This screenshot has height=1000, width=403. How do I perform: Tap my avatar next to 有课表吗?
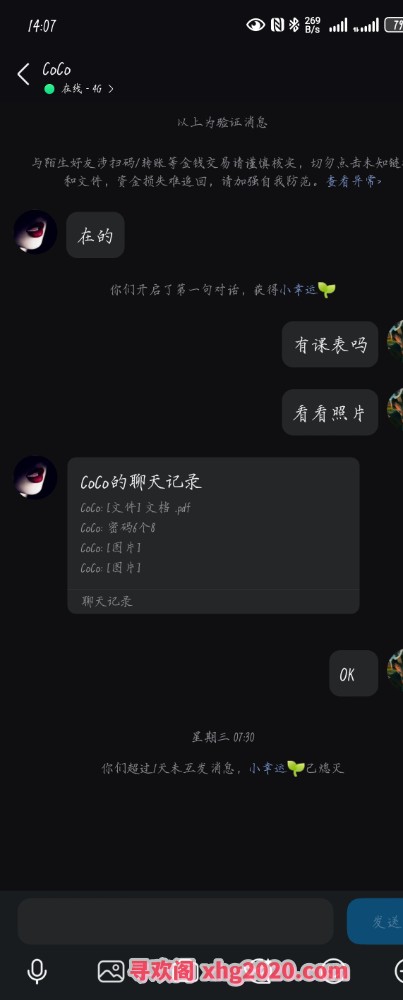(395, 342)
